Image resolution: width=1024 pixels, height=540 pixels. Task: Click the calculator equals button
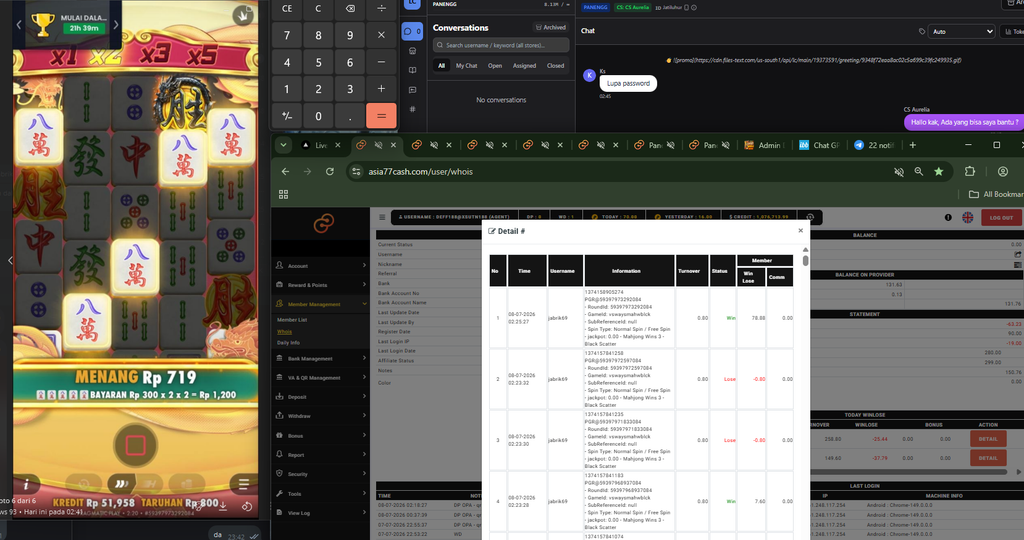(381, 116)
